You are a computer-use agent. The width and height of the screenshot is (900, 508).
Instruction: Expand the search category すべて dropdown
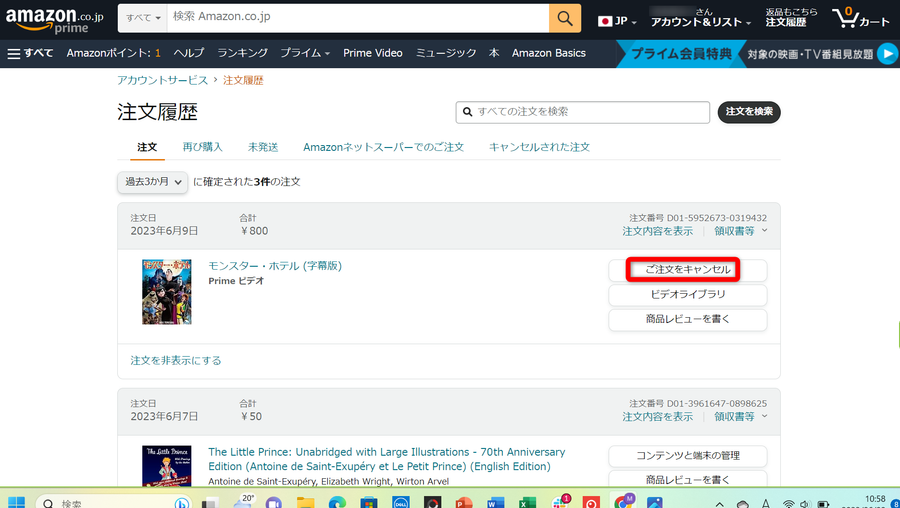pyautogui.click(x=142, y=18)
